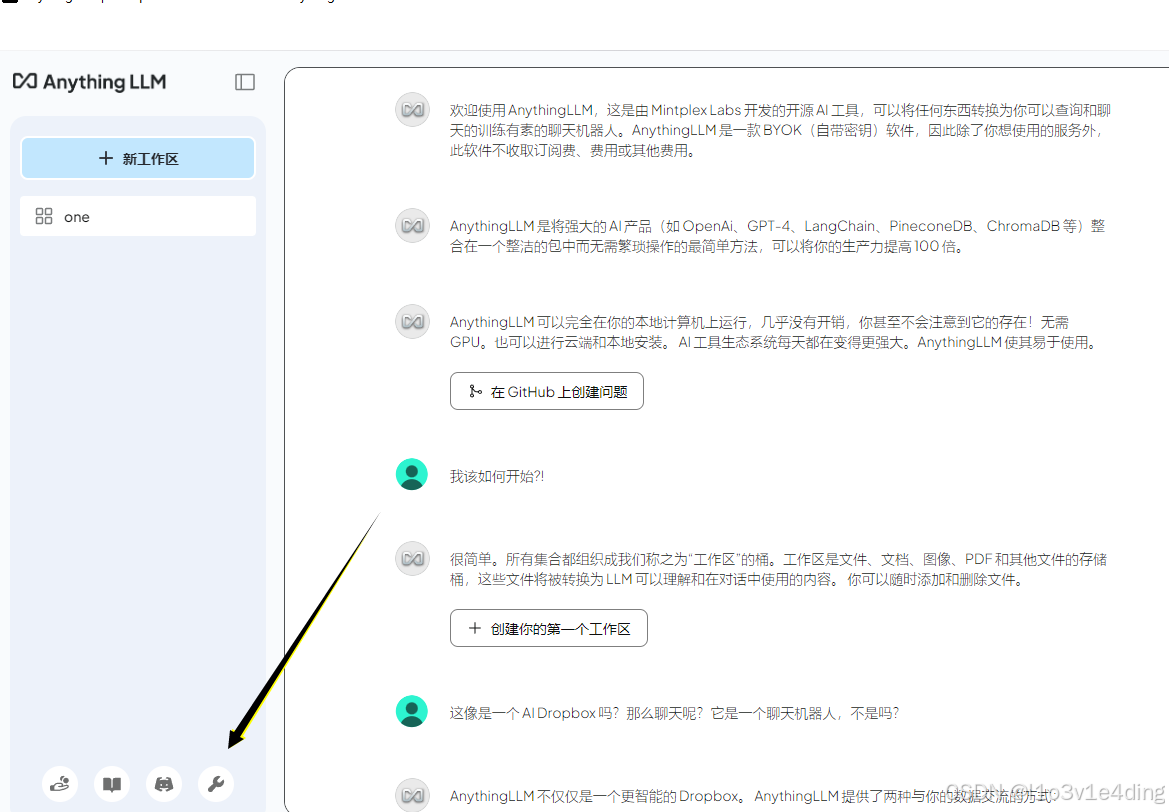Click the message mentioning LangChain、PineconeDB

(777, 236)
